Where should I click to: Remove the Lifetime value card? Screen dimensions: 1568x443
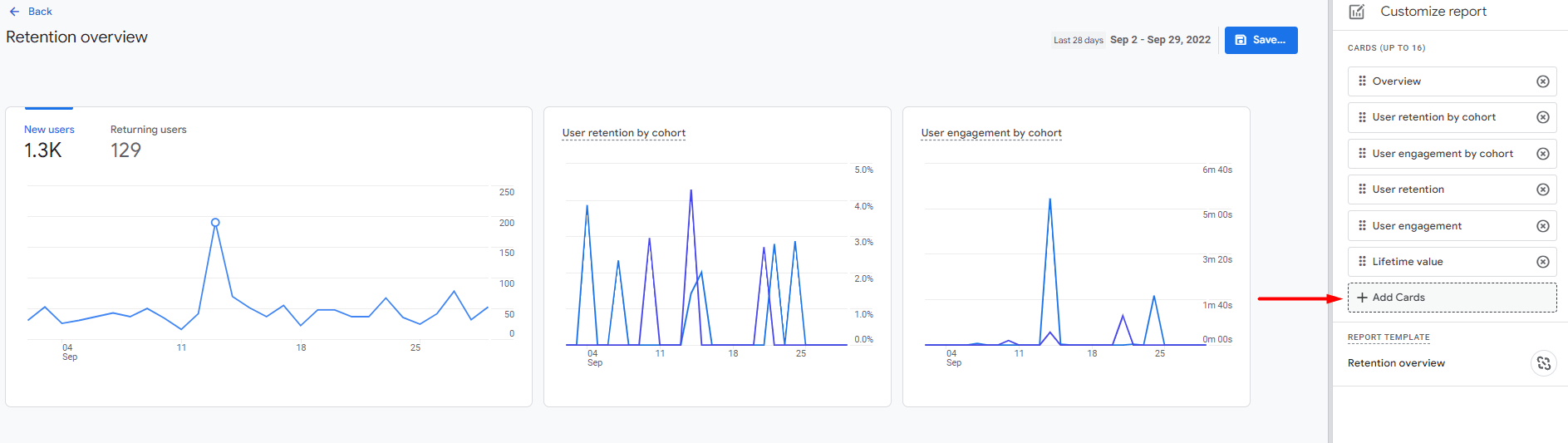(1542, 262)
